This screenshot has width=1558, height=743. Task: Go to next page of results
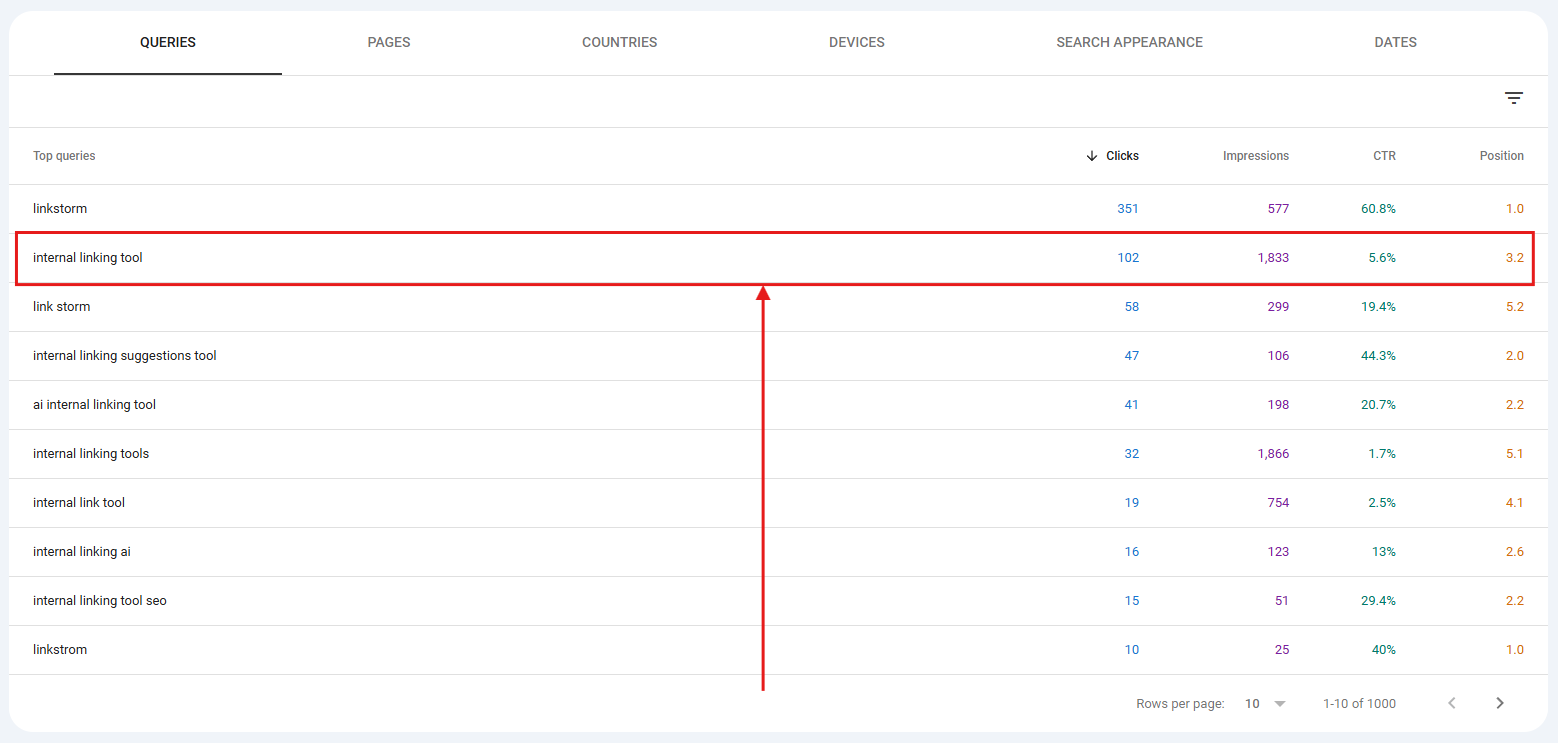tap(1499, 703)
